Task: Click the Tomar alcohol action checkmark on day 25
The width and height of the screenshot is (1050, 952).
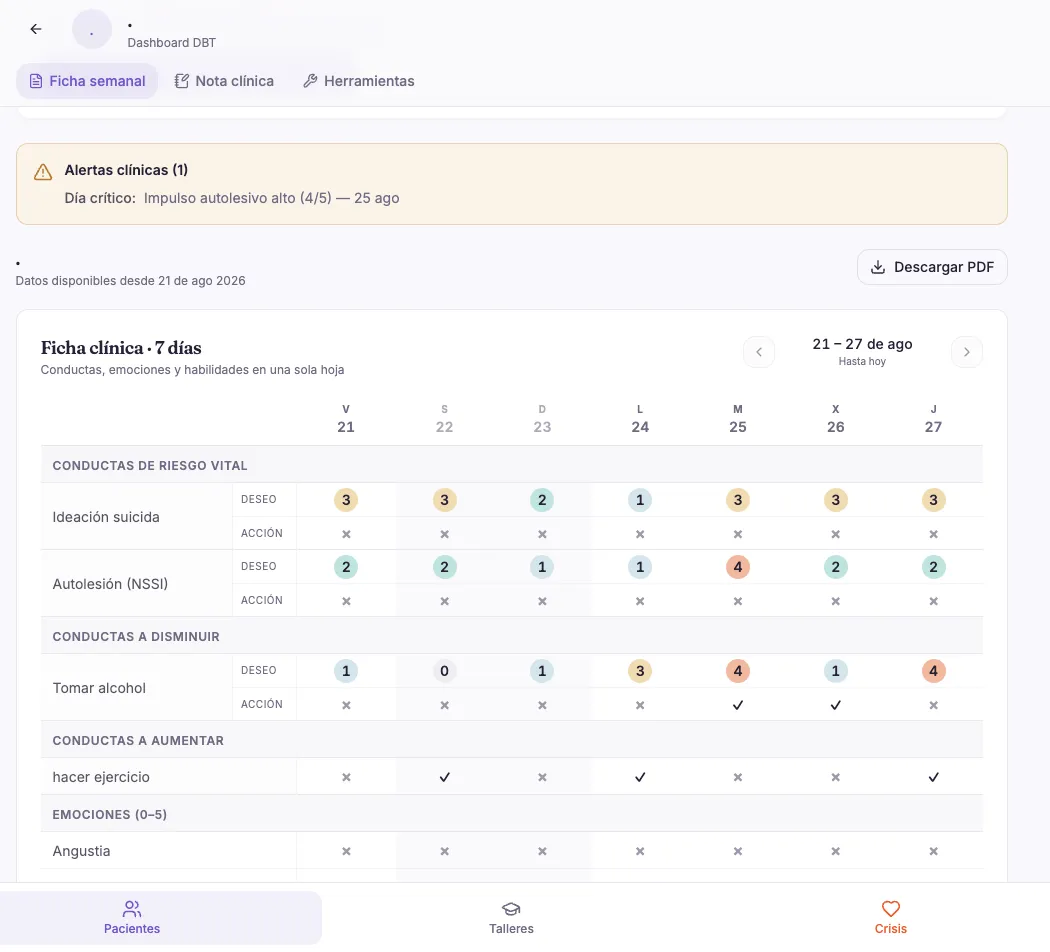Action: tap(737, 705)
